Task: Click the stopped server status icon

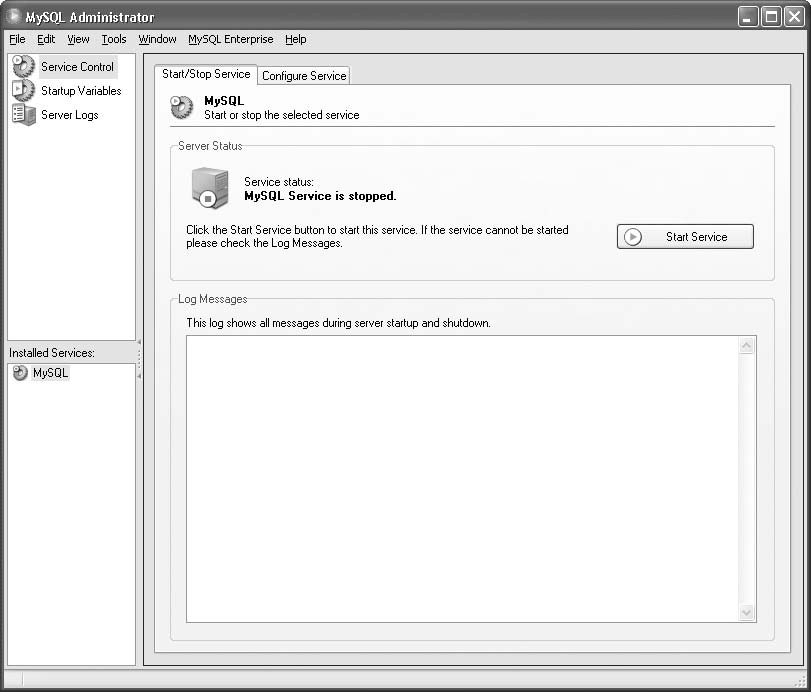Action: click(210, 188)
